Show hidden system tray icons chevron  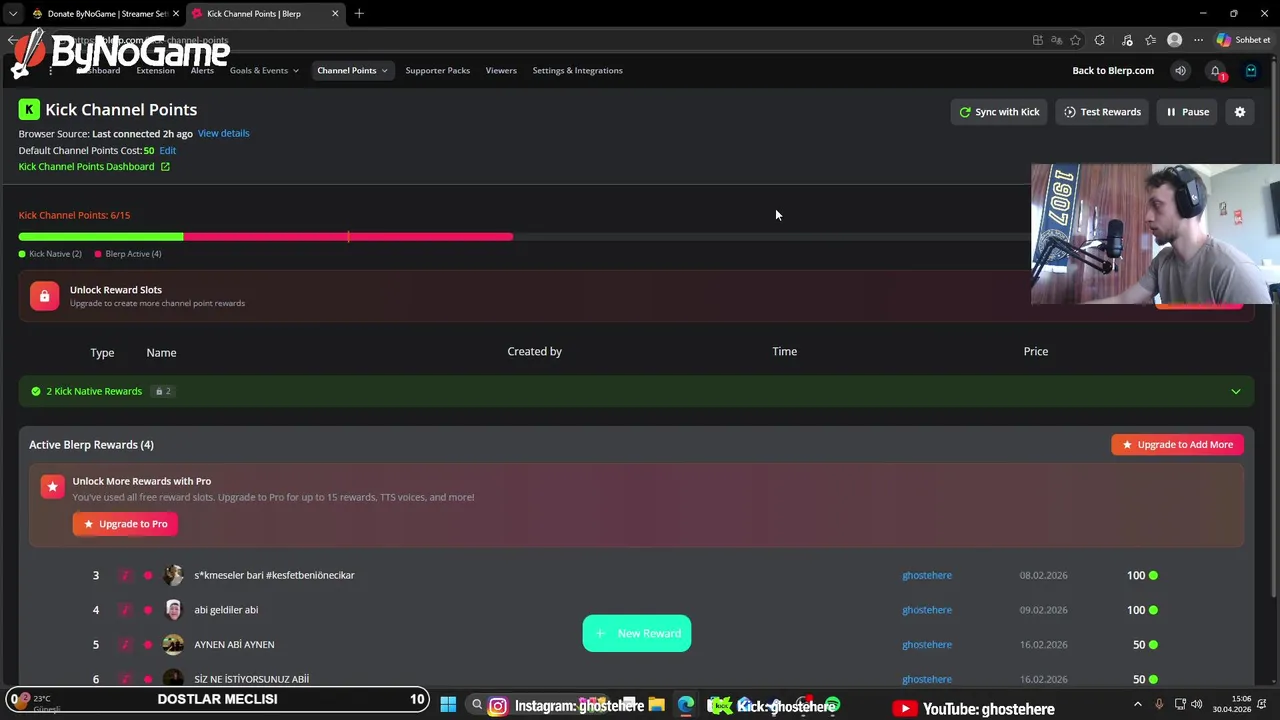[x=1138, y=705]
